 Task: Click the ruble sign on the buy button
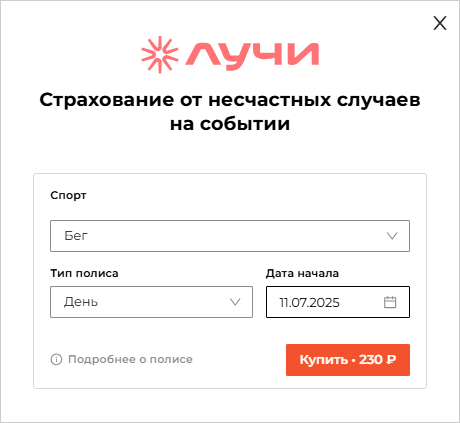(391, 360)
